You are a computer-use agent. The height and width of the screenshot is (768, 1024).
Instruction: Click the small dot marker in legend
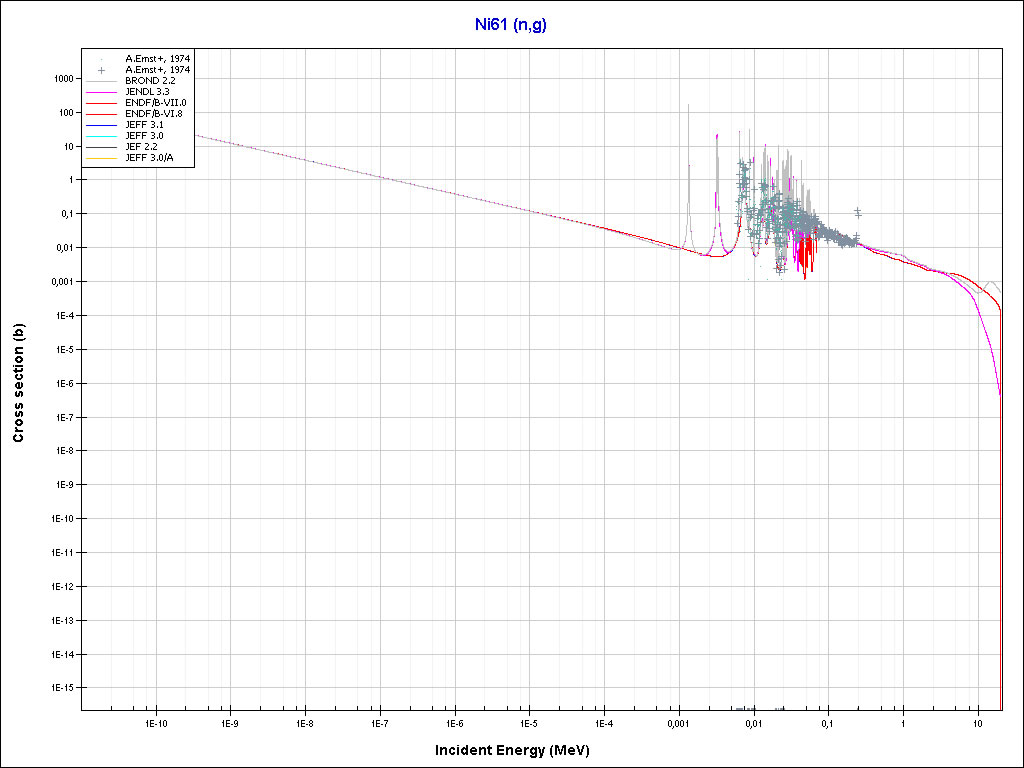(x=102, y=59)
